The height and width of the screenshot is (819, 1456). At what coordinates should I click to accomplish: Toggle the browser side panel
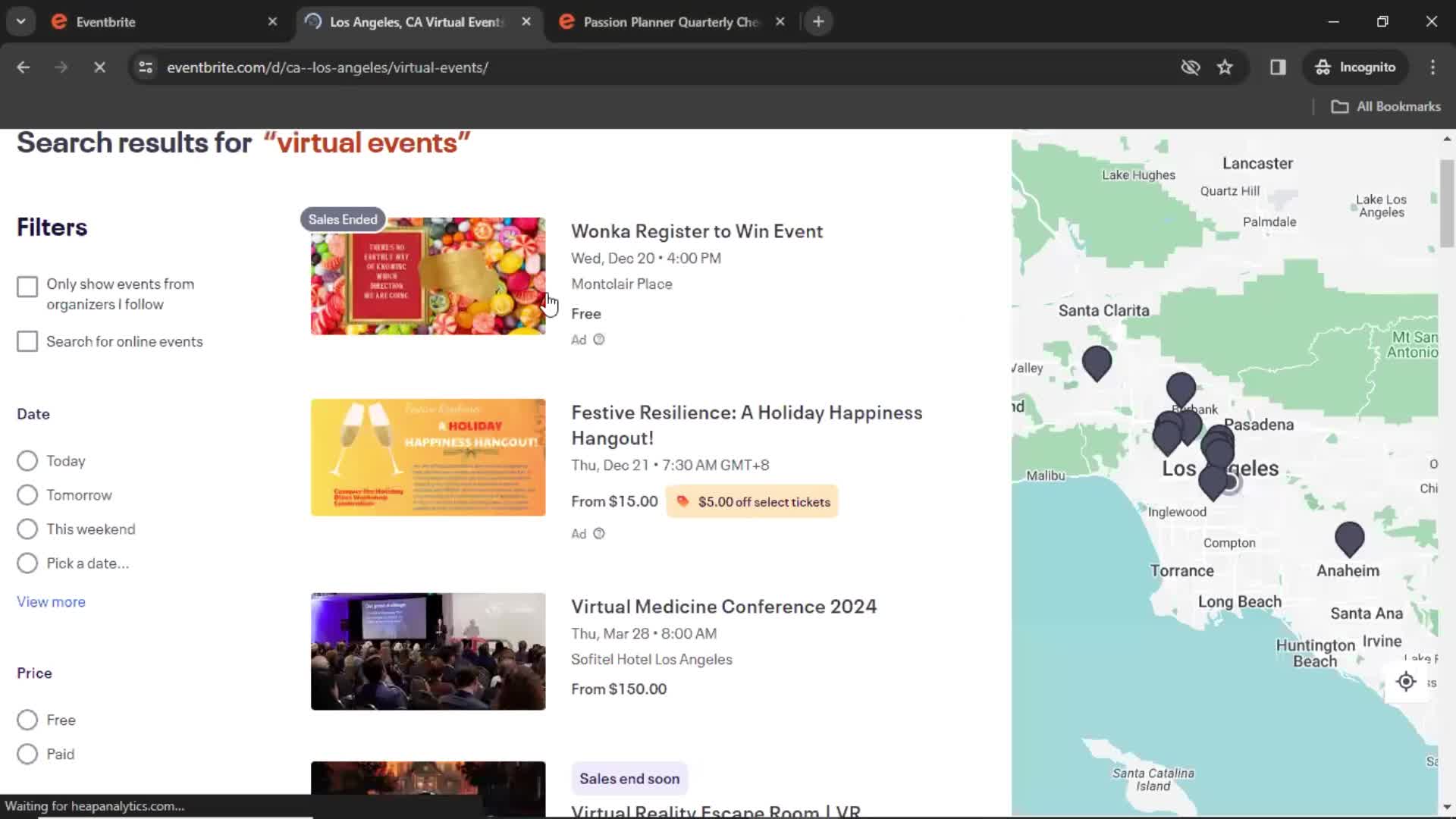point(1278,67)
